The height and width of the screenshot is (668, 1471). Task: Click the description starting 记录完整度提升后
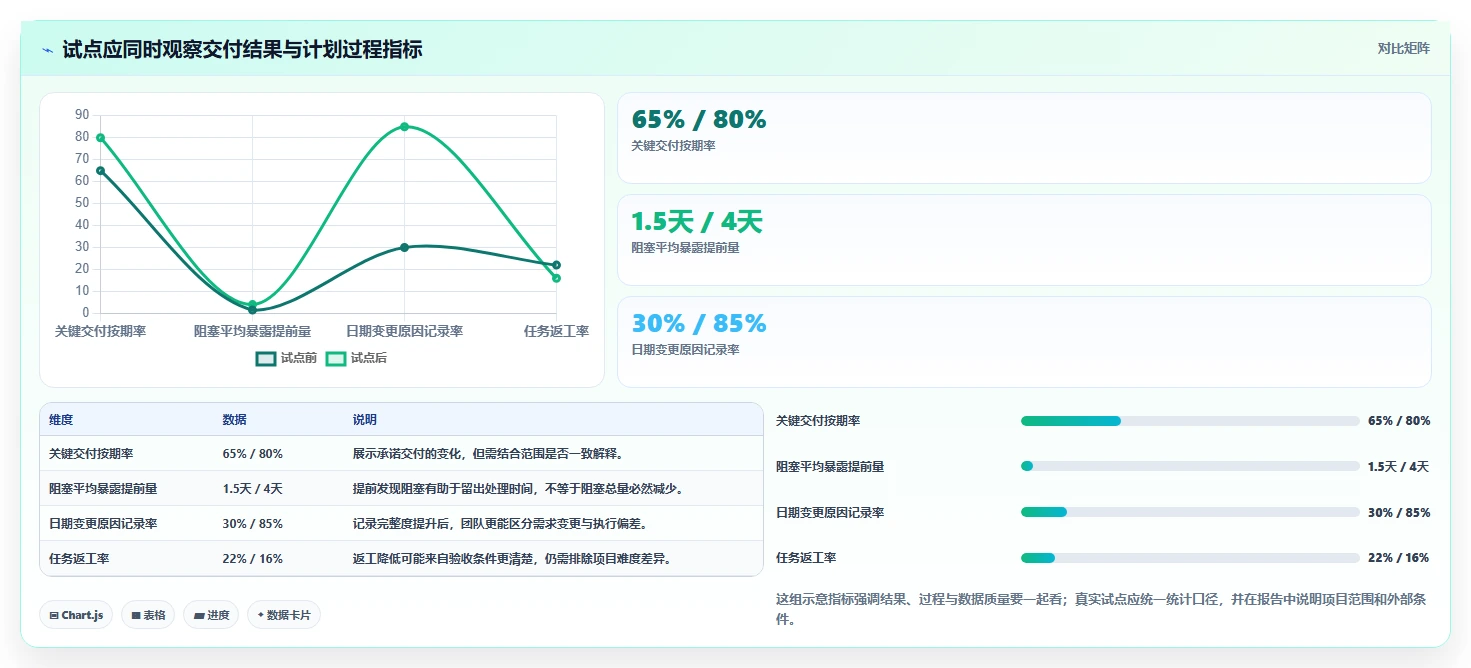(x=500, y=523)
